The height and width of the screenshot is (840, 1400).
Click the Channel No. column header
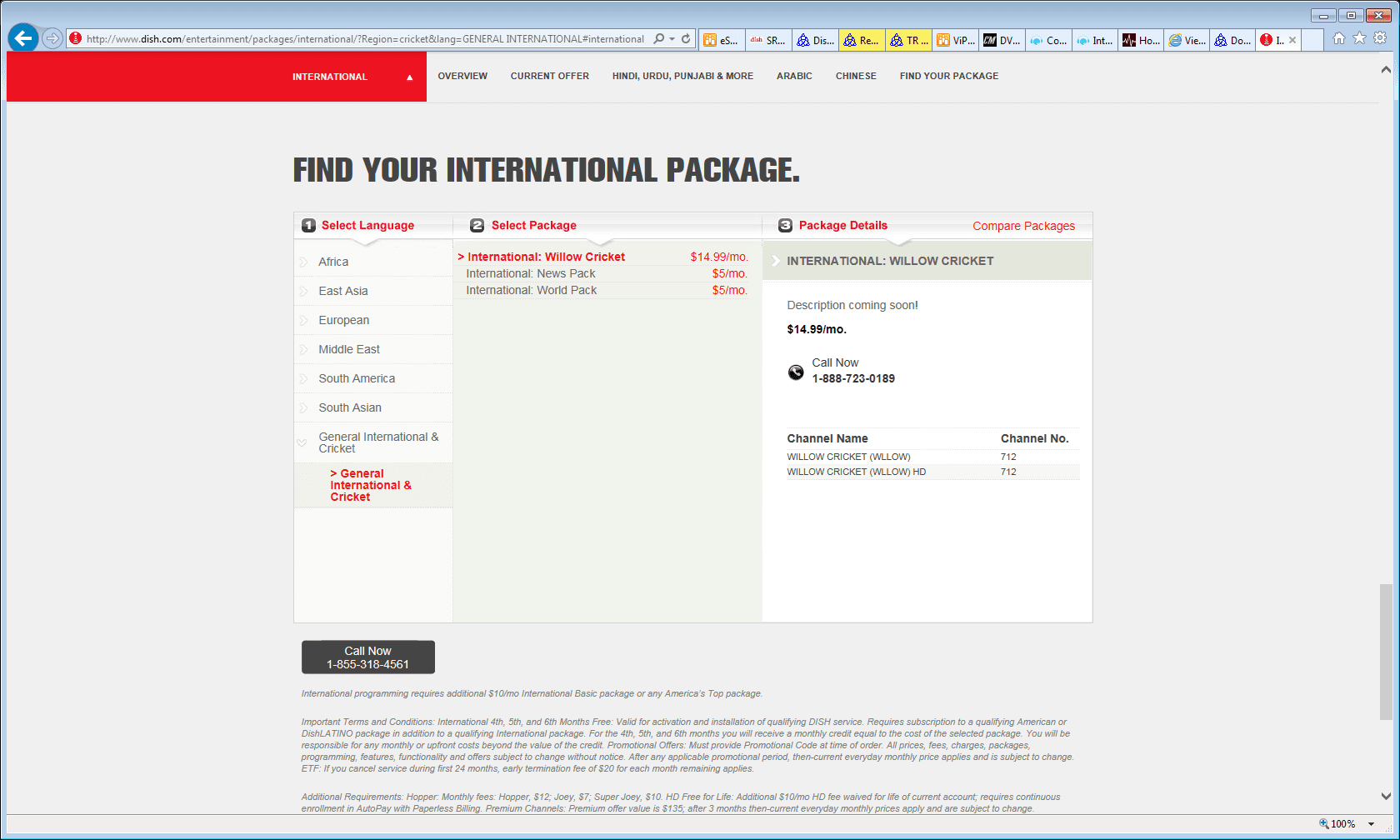1034,438
